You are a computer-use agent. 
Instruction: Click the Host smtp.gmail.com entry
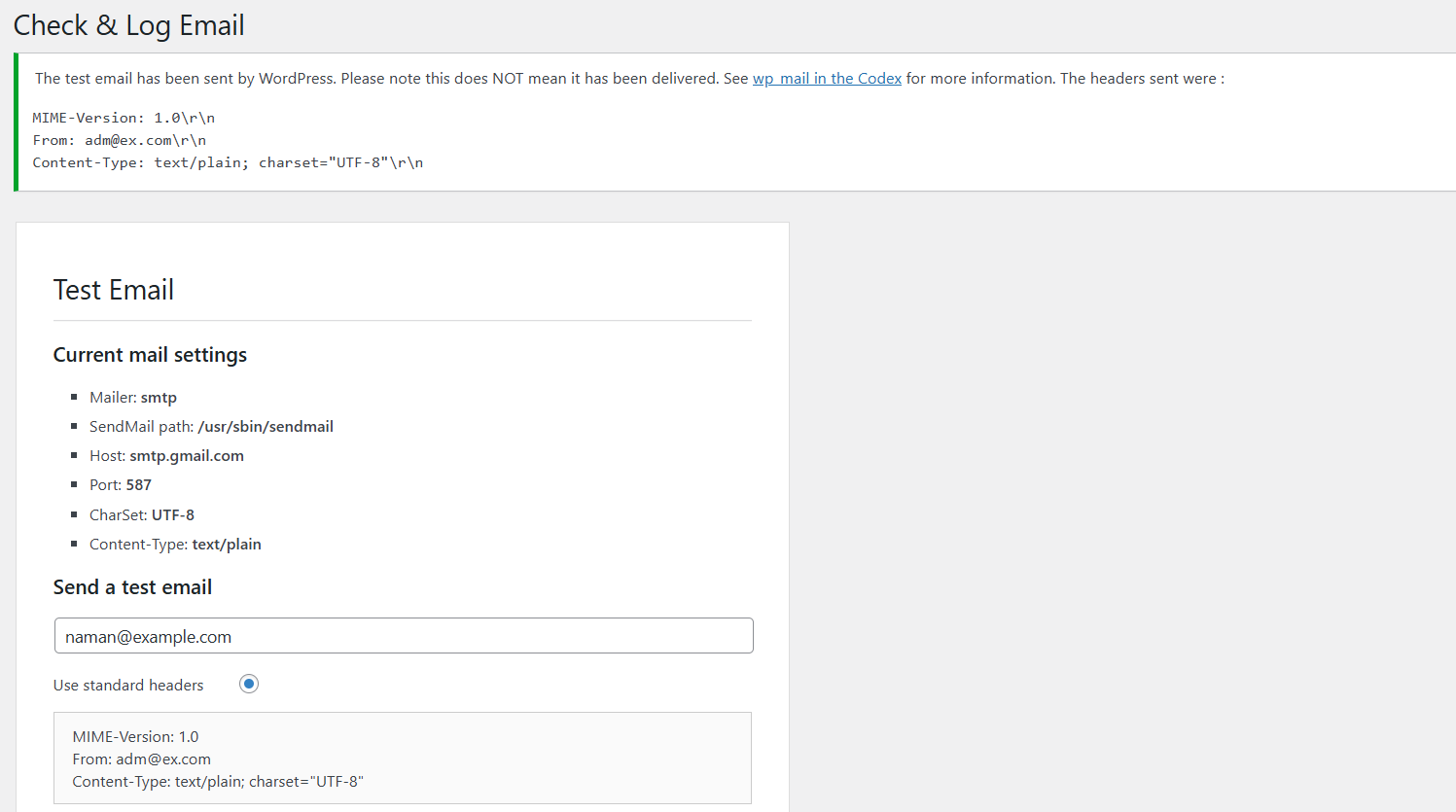[x=166, y=456]
